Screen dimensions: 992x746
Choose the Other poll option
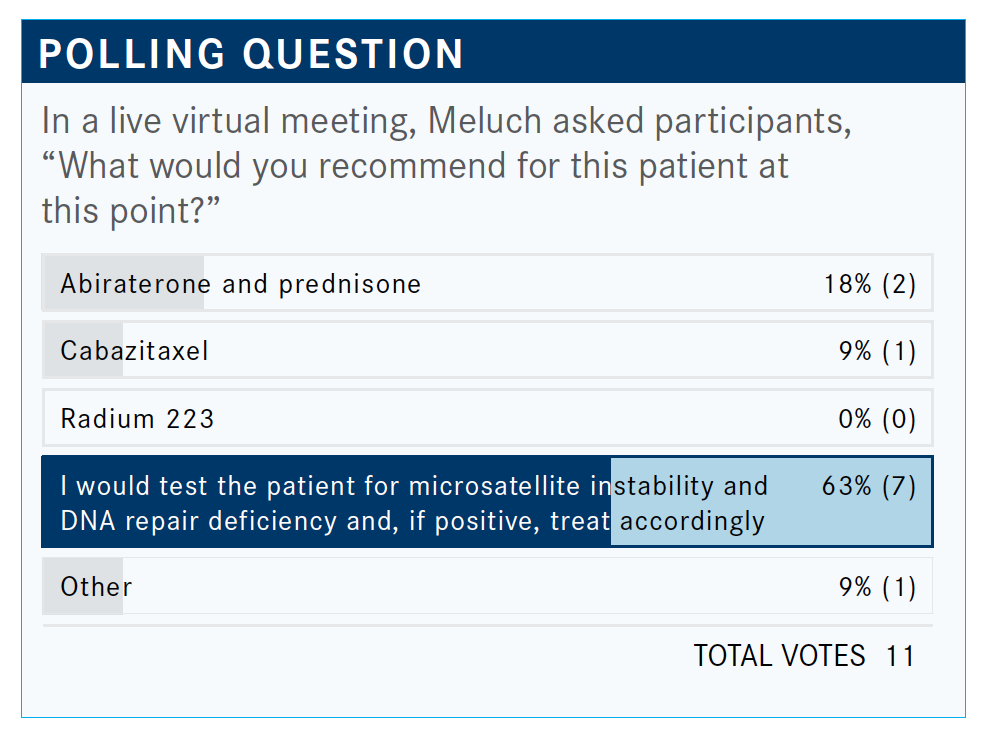coord(96,586)
